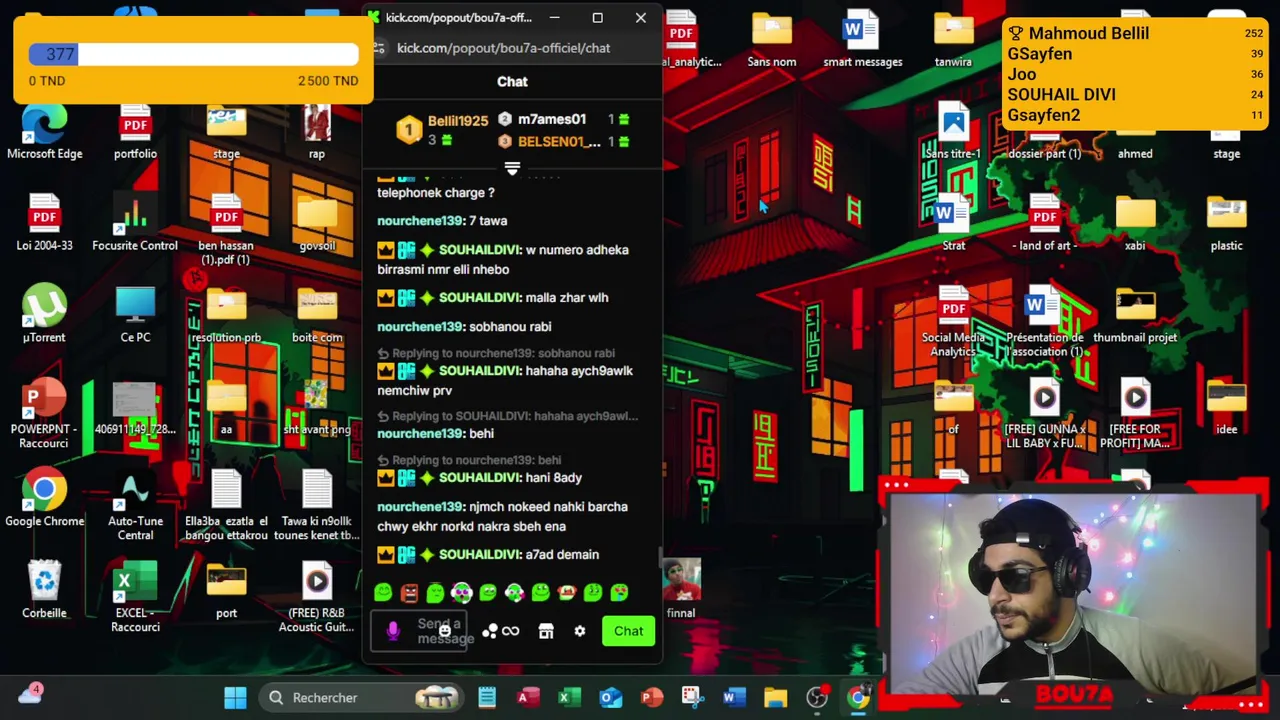Open the port folder
The image size is (1280, 720).
click(x=226, y=590)
